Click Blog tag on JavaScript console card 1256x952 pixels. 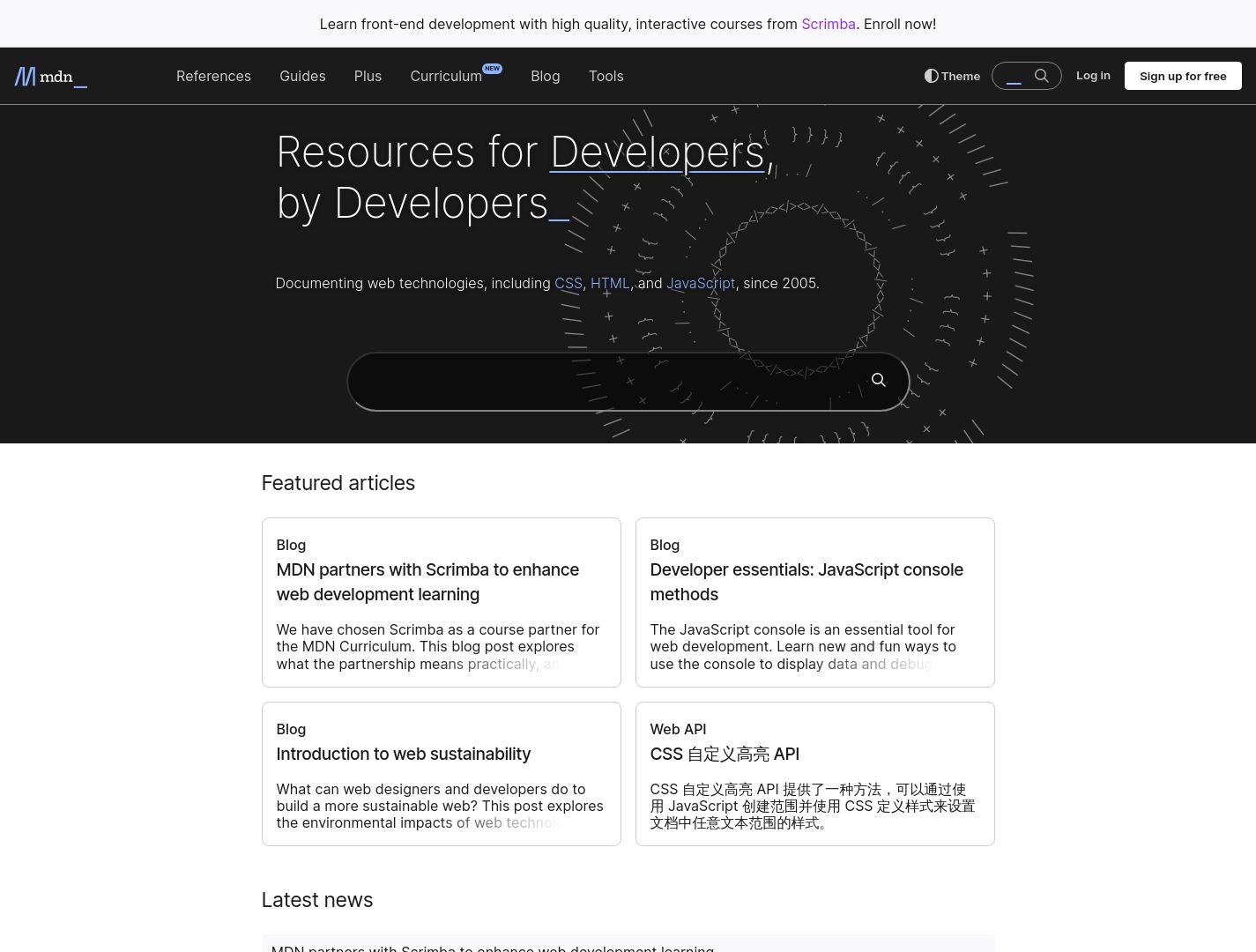click(x=665, y=545)
